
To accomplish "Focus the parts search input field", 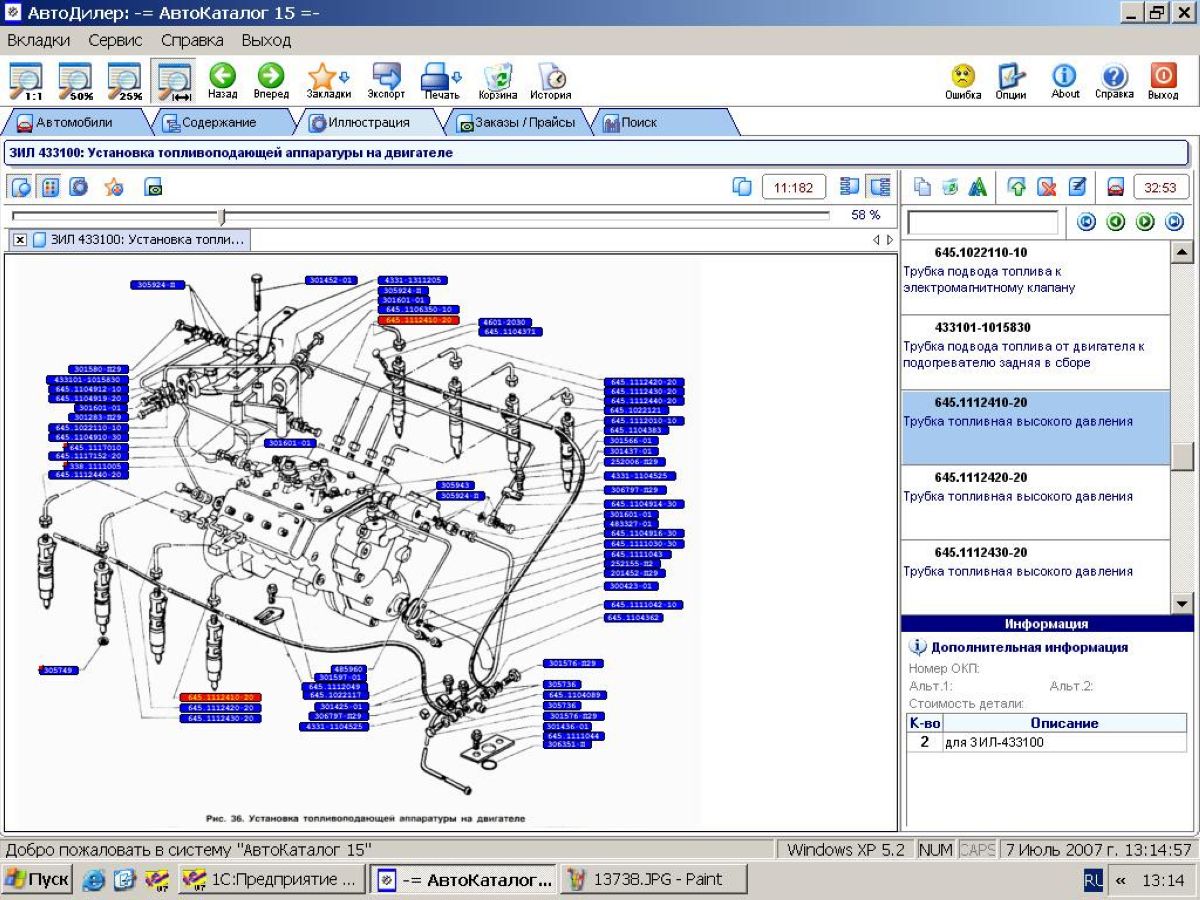I will [x=982, y=222].
